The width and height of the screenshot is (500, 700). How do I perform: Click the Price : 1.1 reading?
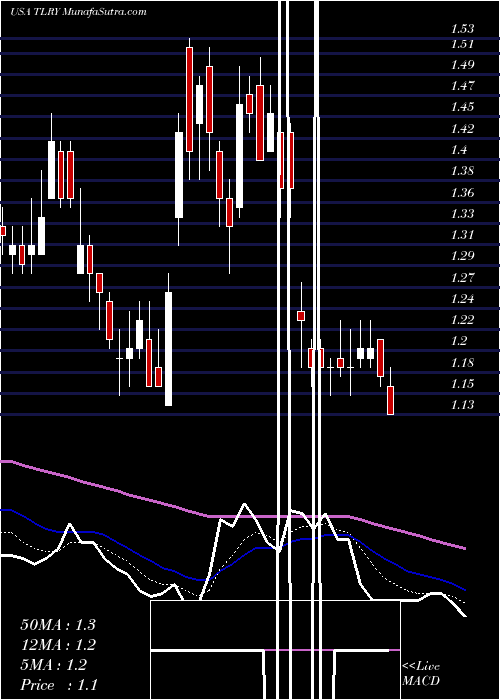tap(59, 685)
